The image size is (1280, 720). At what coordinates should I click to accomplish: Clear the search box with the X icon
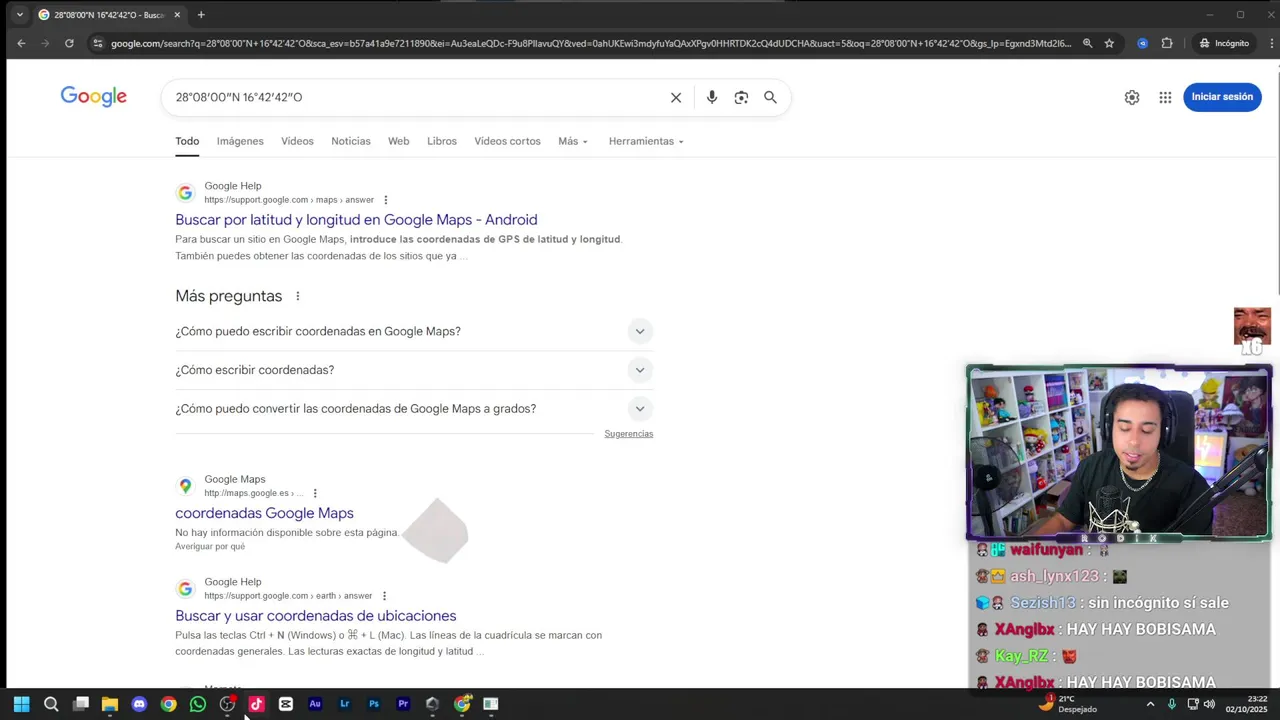tap(676, 97)
